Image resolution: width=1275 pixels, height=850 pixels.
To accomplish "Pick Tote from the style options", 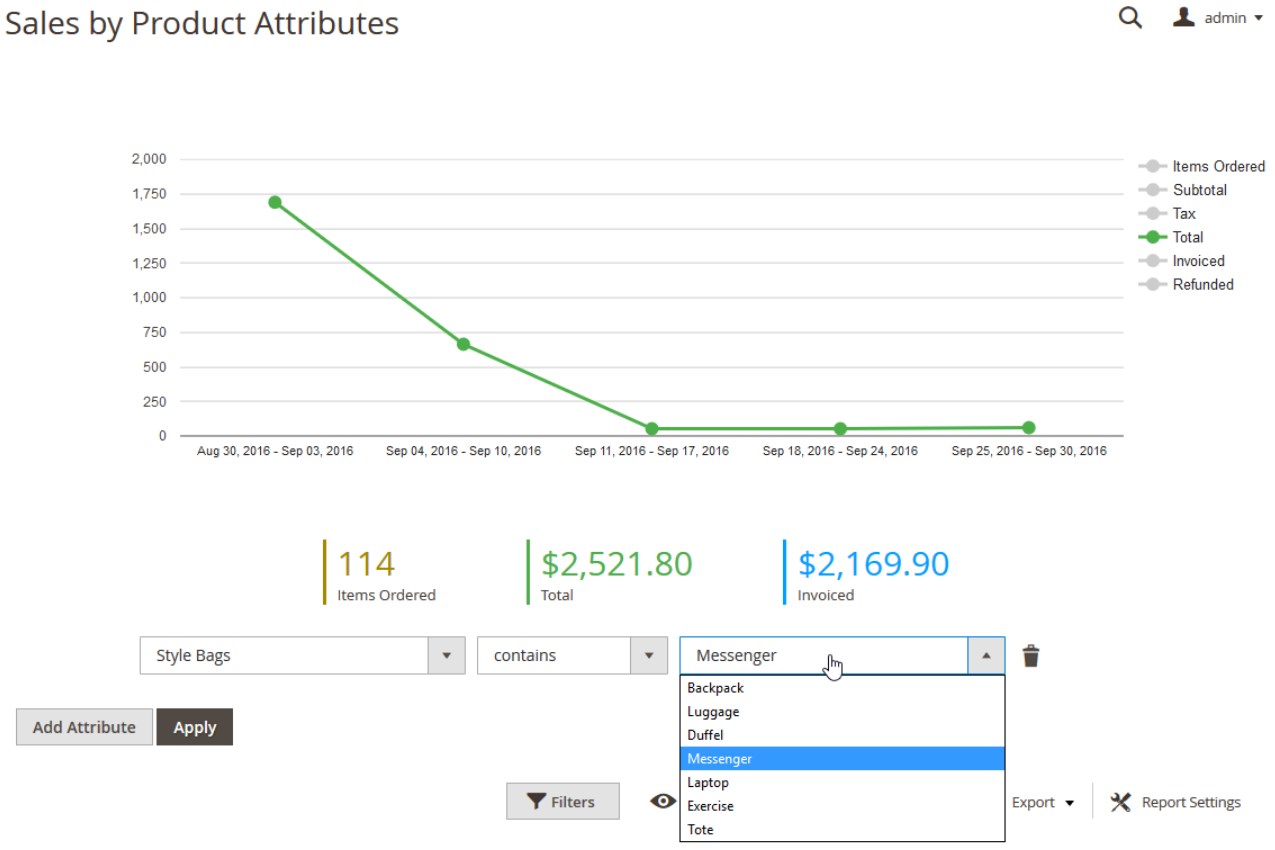I will [x=700, y=829].
